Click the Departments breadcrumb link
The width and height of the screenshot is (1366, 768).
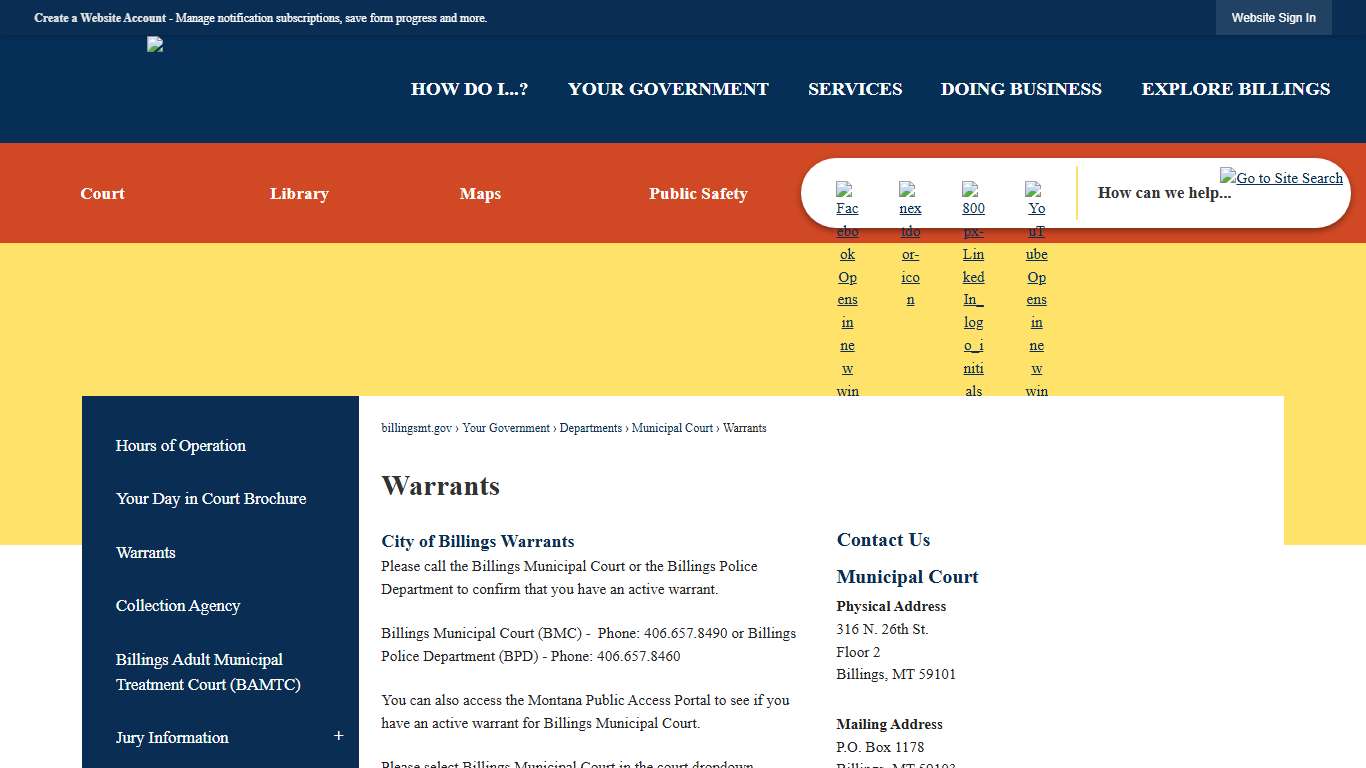tap(590, 428)
